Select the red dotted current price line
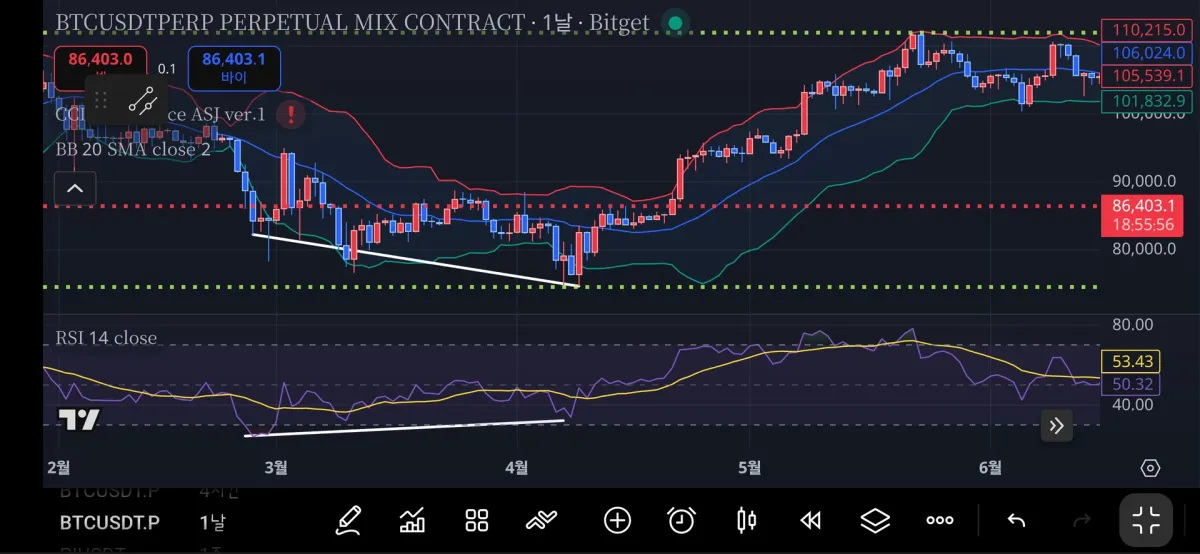The height and width of the screenshot is (554, 1200). (570, 207)
